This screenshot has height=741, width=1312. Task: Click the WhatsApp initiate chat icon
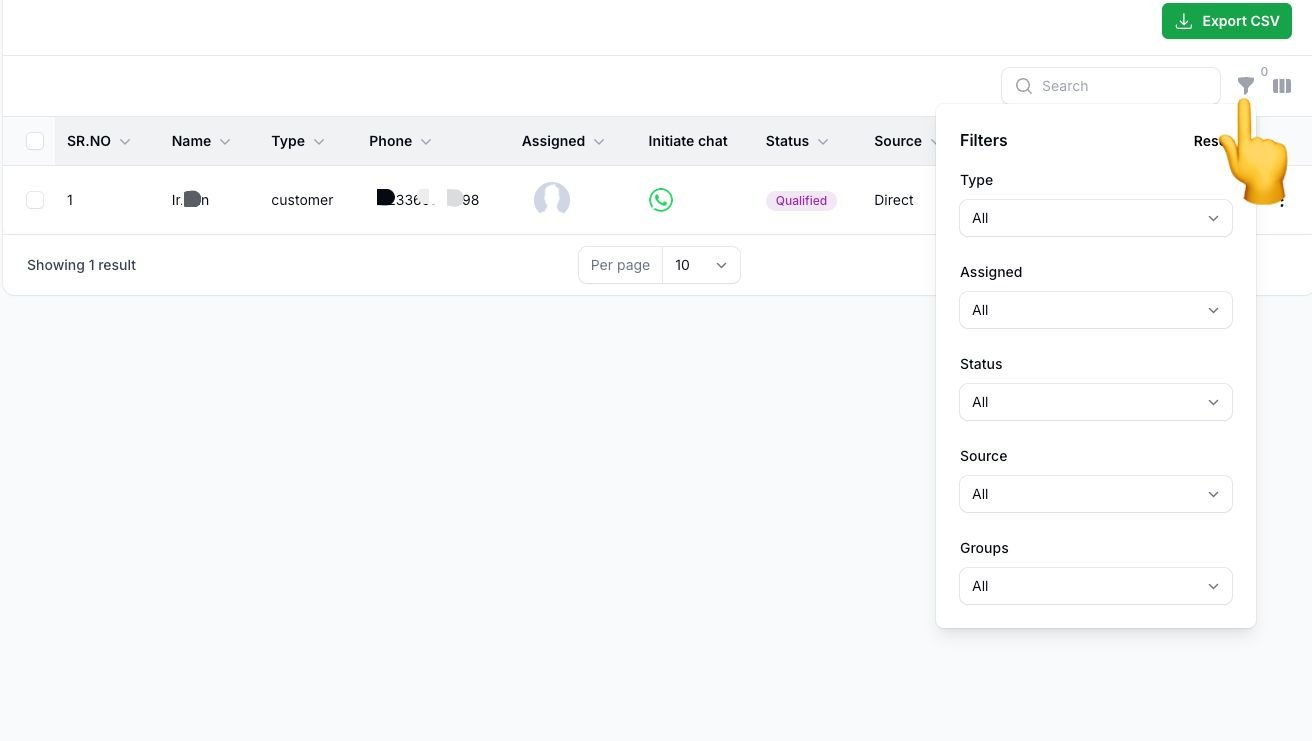click(661, 200)
